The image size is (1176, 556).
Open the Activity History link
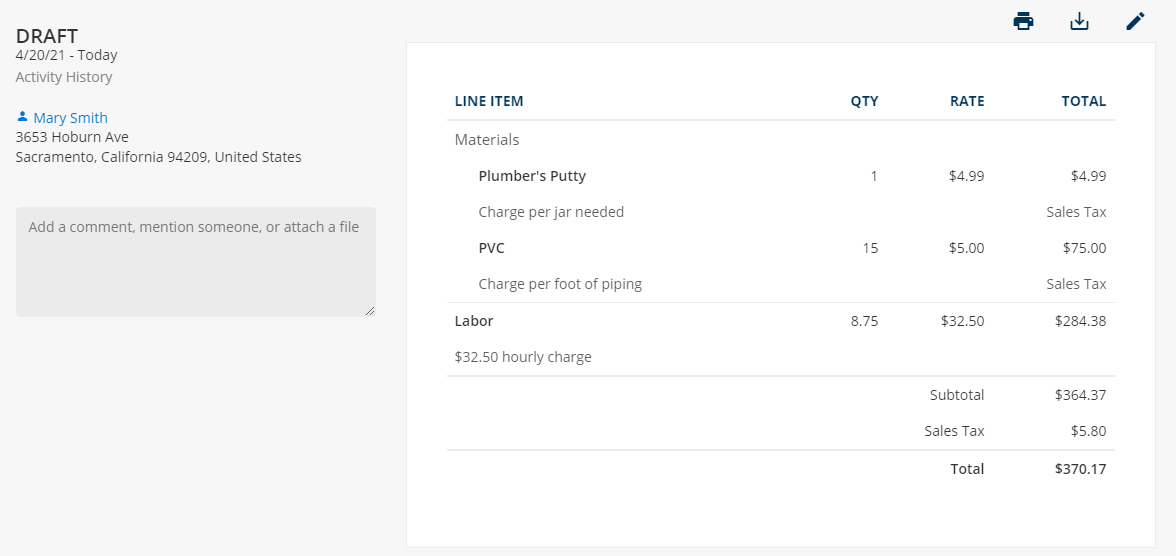(x=64, y=77)
